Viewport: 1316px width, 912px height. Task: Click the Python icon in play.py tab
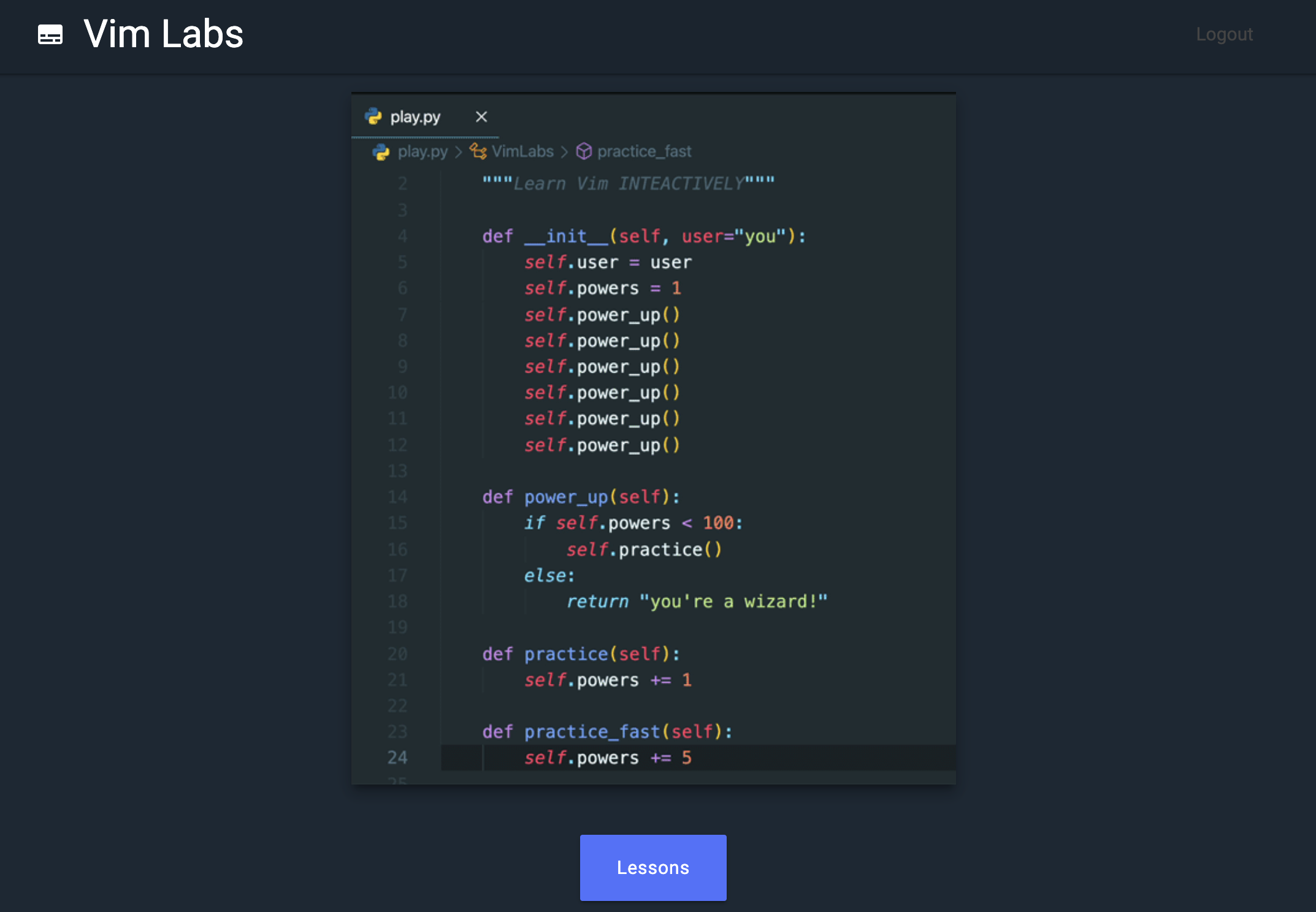[373, 116]
